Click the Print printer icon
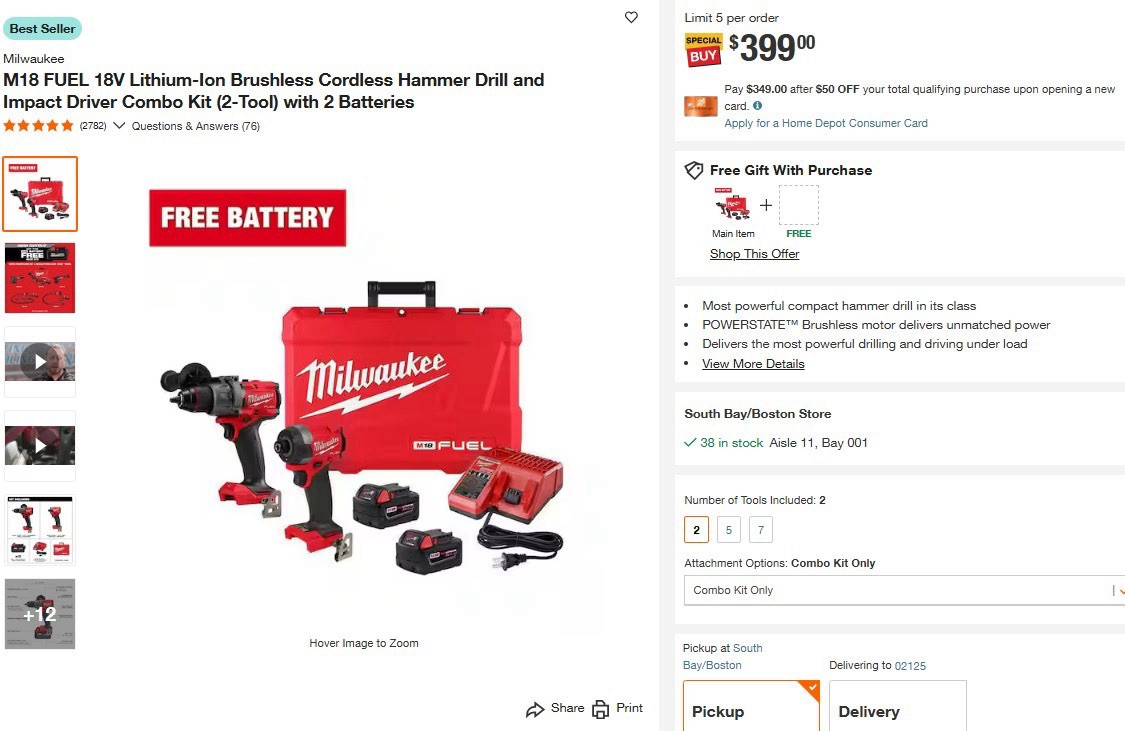Image resolution: width=1125 pixels, height=731 pixels. (x=601, y=709)
